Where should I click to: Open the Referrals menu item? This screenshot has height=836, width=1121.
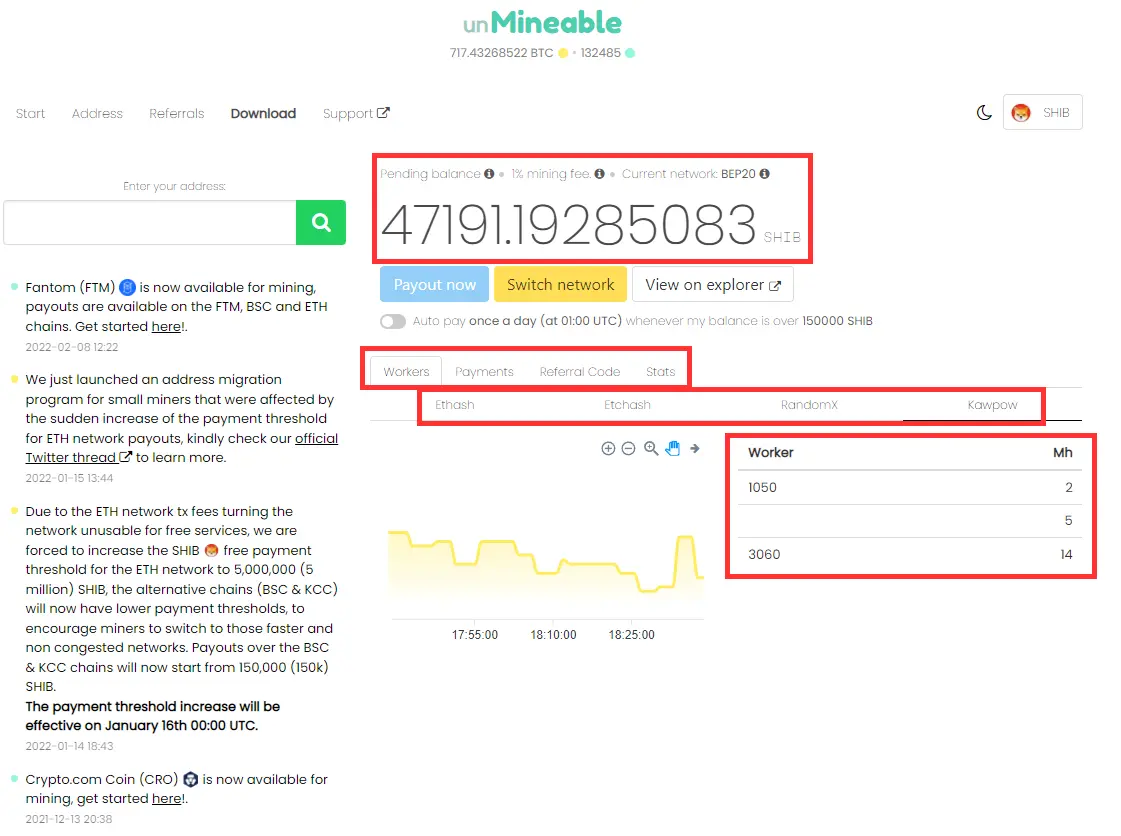pos(177,114)
